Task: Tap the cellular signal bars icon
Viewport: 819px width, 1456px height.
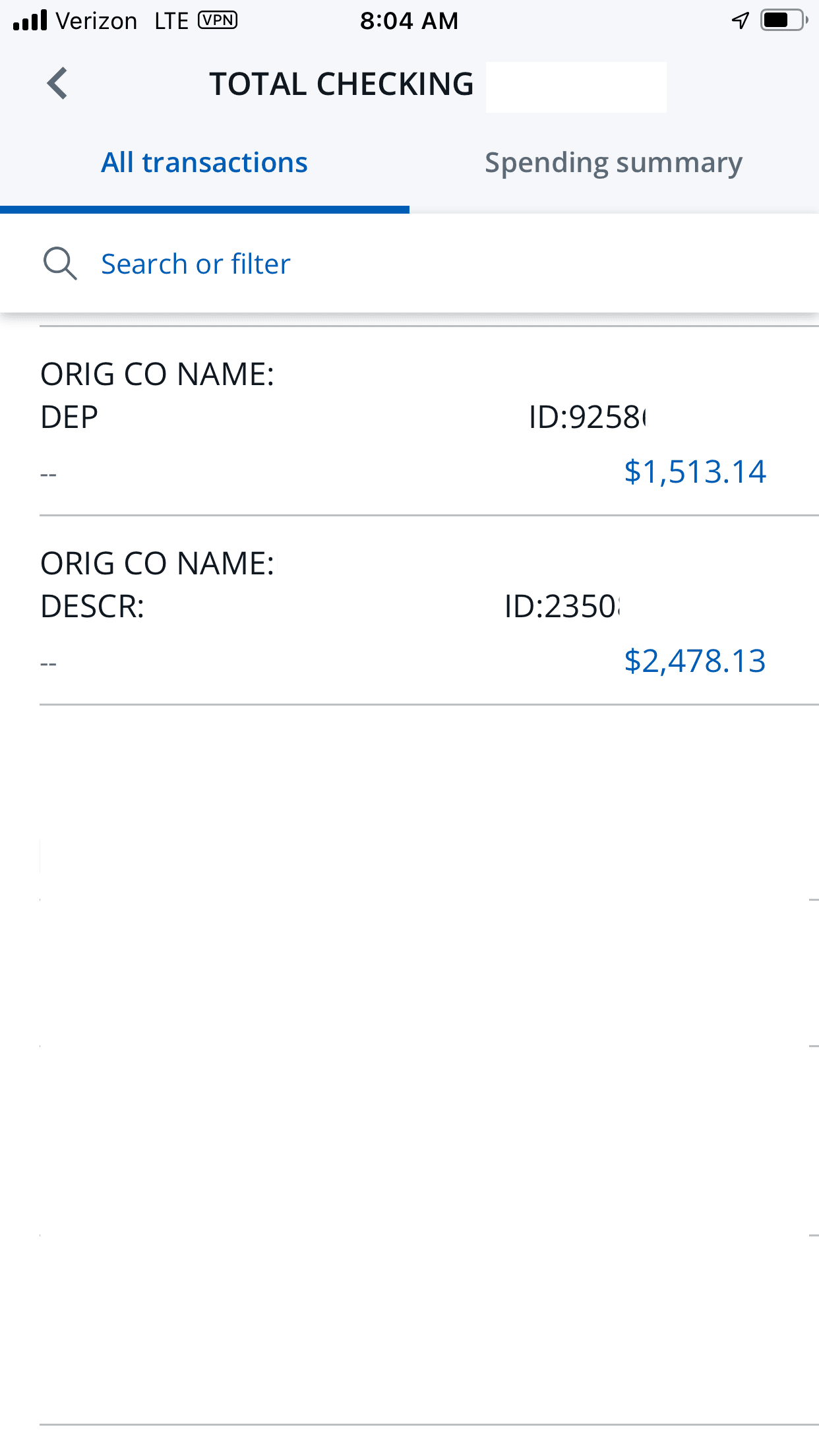Action: [x=30, y=20]
